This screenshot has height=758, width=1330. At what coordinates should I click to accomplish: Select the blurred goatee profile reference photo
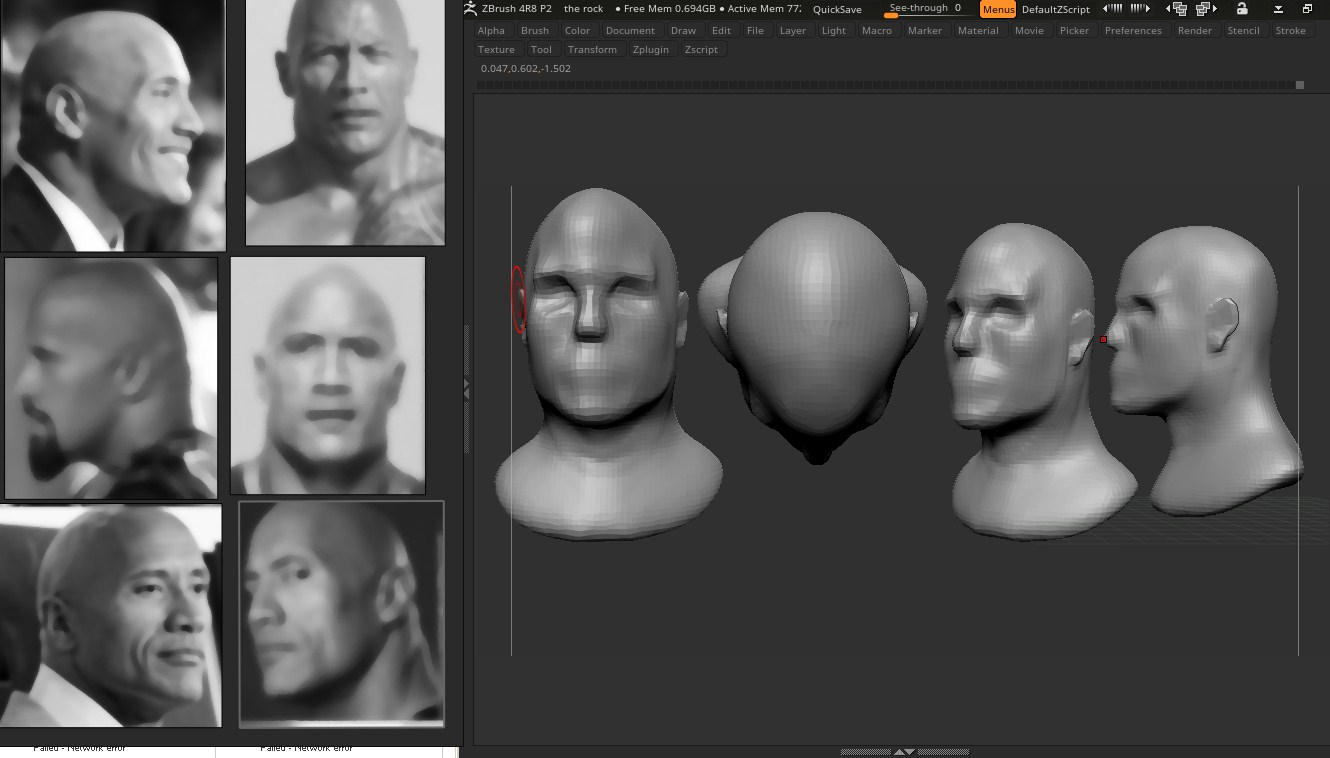coord(111,378)
